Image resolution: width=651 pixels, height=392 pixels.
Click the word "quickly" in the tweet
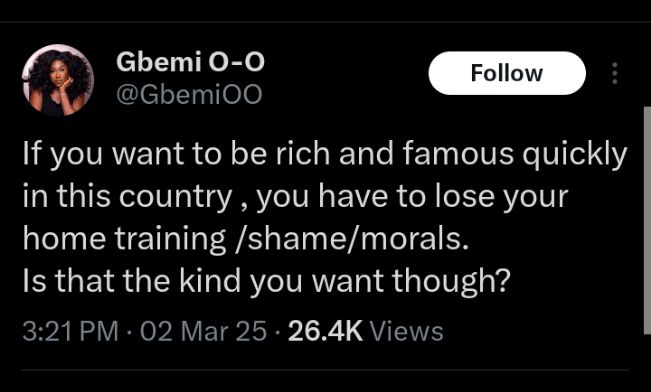575,155
